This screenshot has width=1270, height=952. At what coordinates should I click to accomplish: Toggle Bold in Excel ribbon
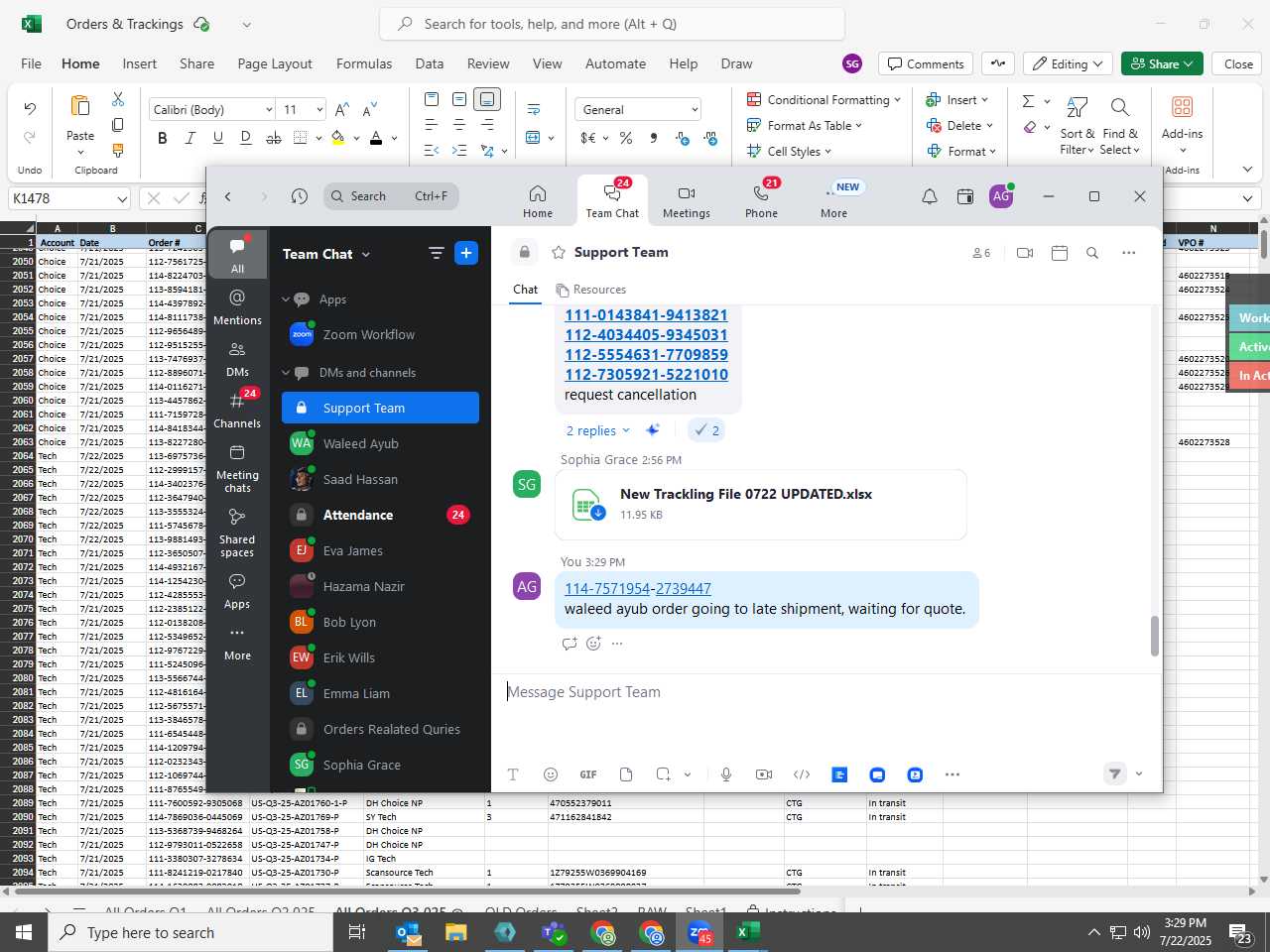(x=163, y=138)
